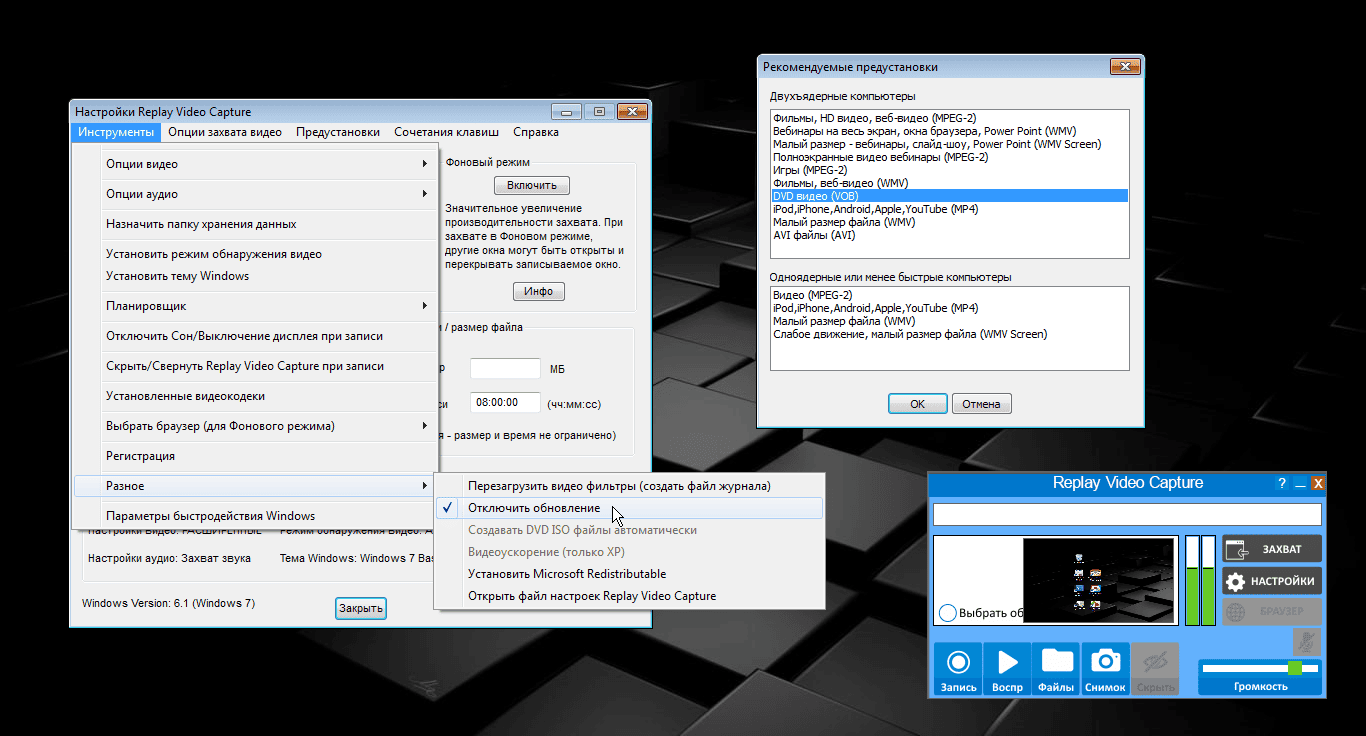Click the 08:00:00 time limit field
Viewport: 1366px width, 736px height.
505,403
